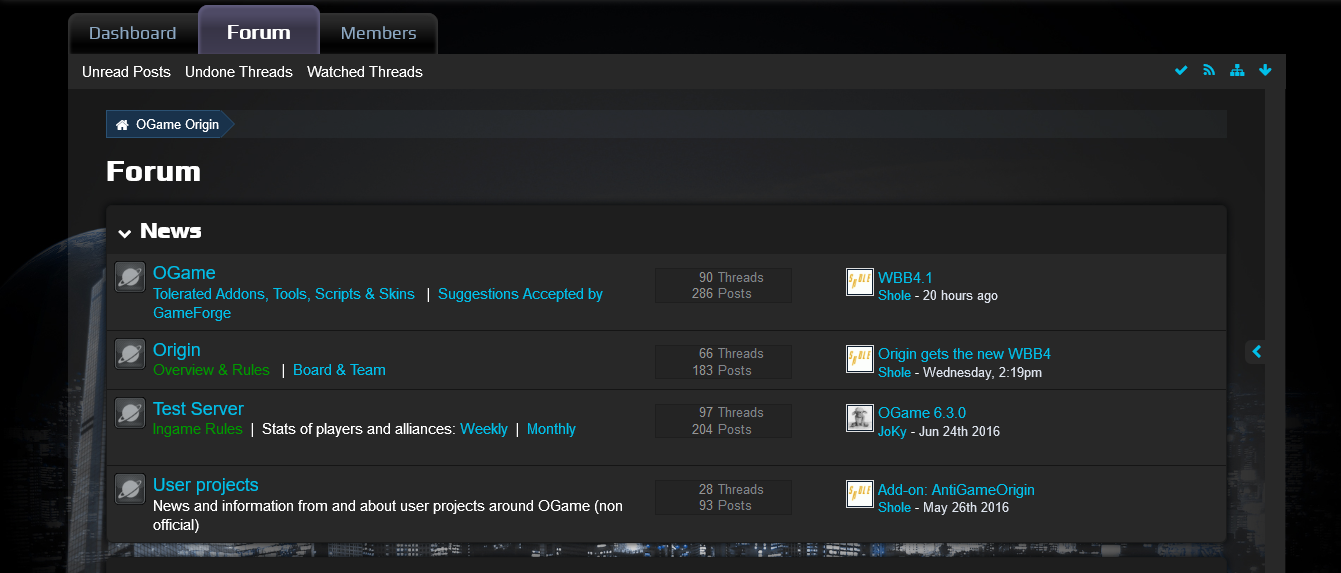Jump to page bottom with down arrow icon
Screen dimensions: 1341x573
(1265, 70)
